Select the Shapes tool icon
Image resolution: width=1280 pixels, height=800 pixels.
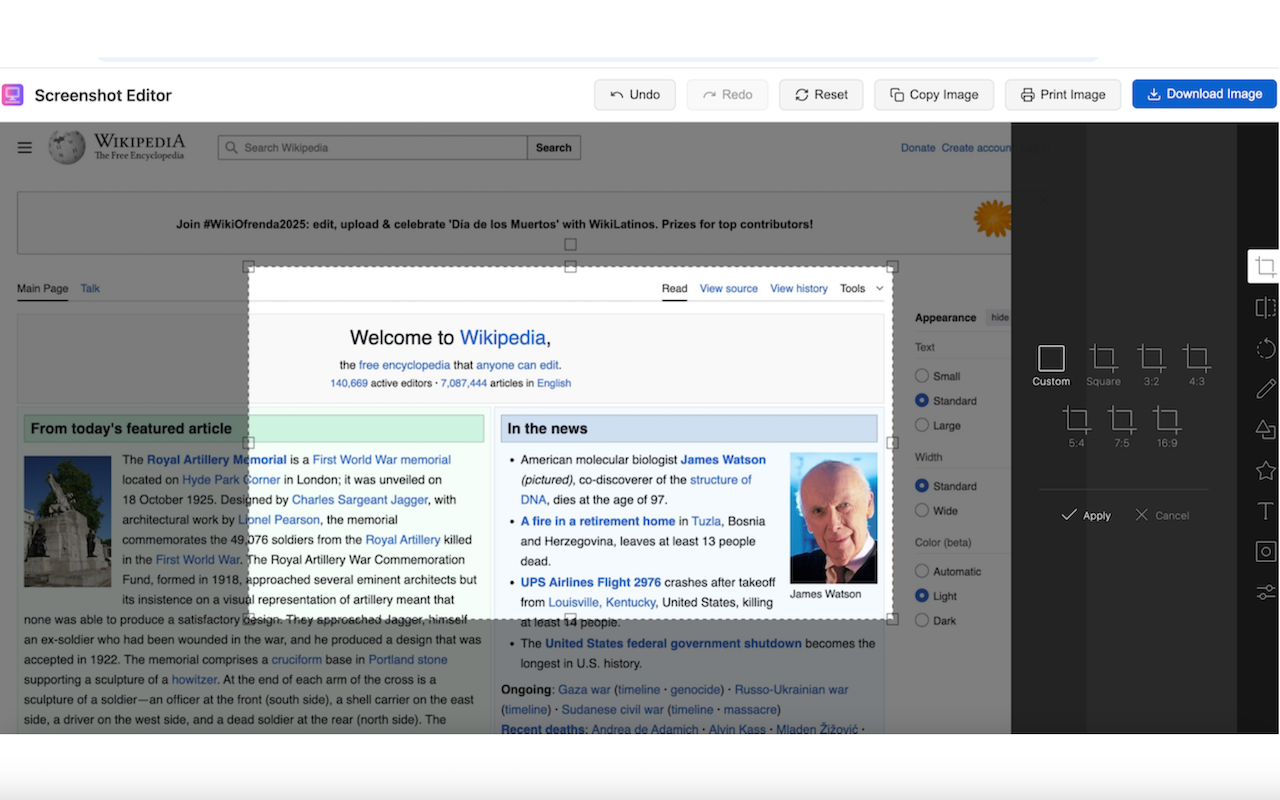1265,430
